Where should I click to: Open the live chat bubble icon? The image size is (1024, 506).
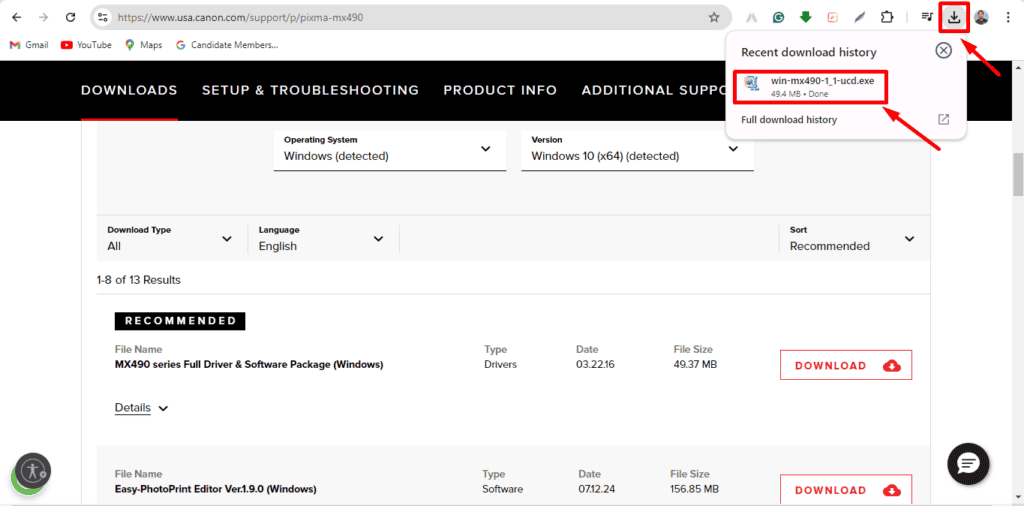click(x=968, y=464)
